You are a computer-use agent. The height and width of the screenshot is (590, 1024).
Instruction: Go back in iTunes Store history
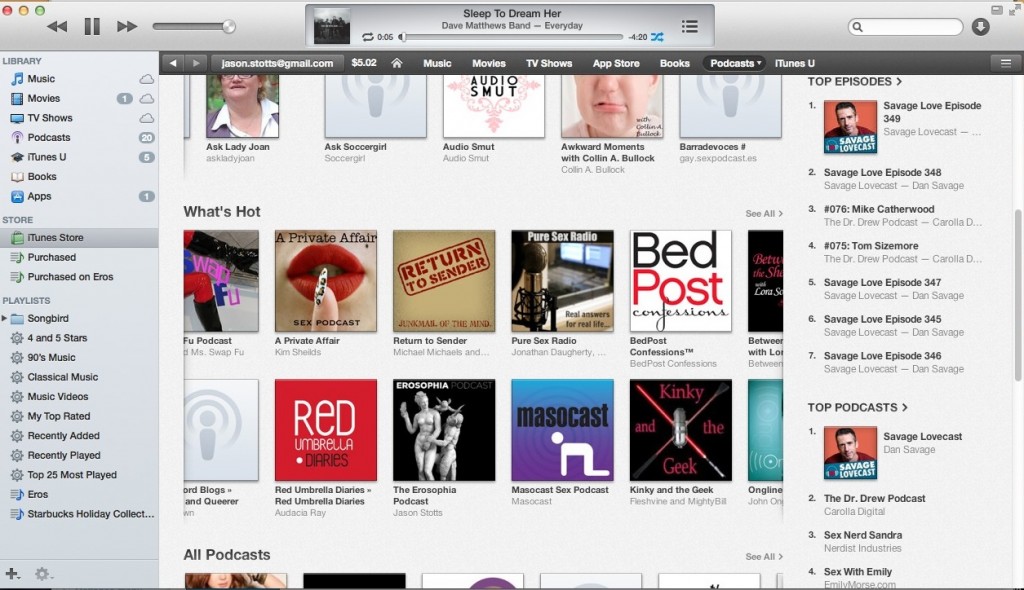(x=173, y=63)
